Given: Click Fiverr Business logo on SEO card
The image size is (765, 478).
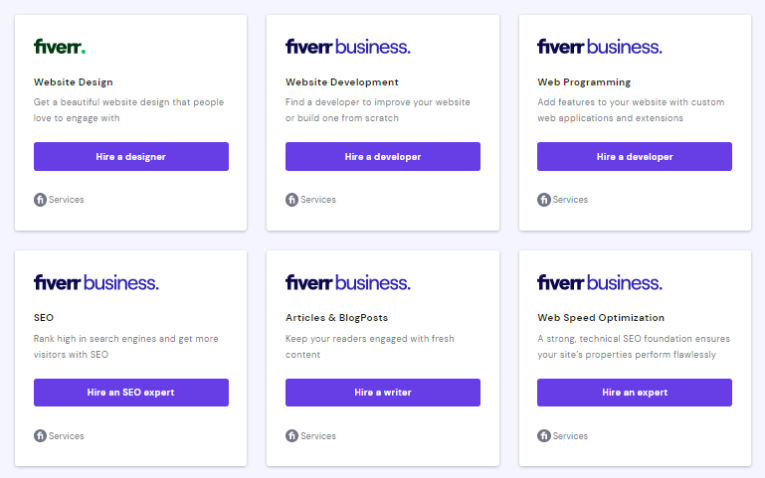Looking at the screenshot, I should point(96,282).
